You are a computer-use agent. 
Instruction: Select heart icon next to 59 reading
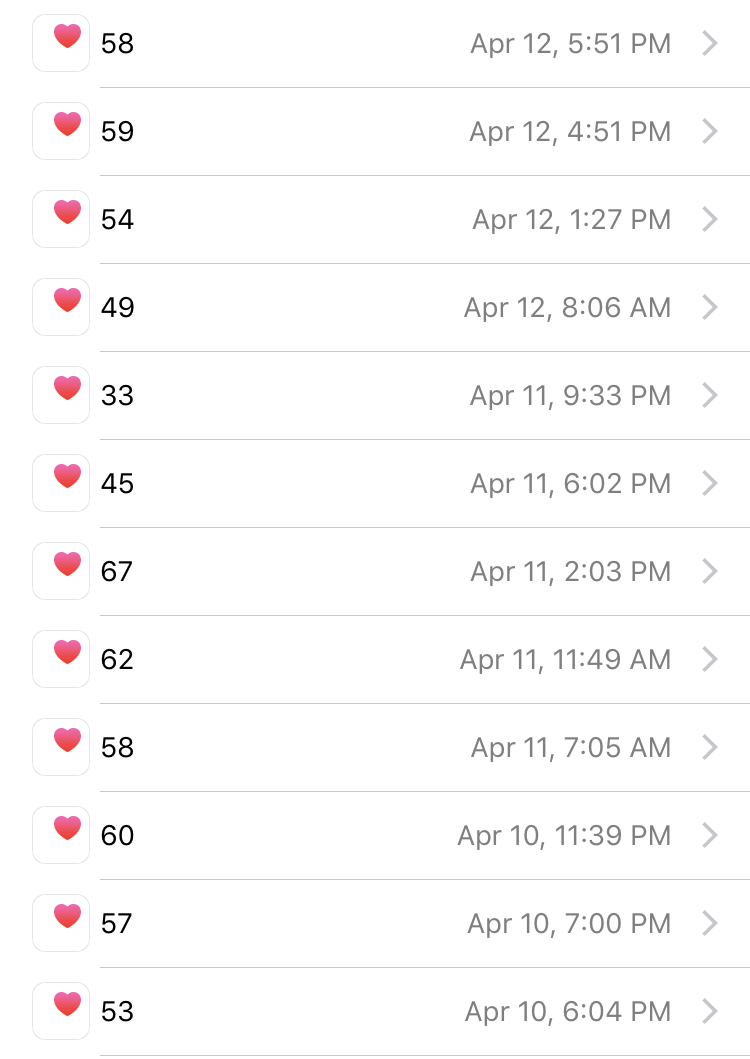61,131
